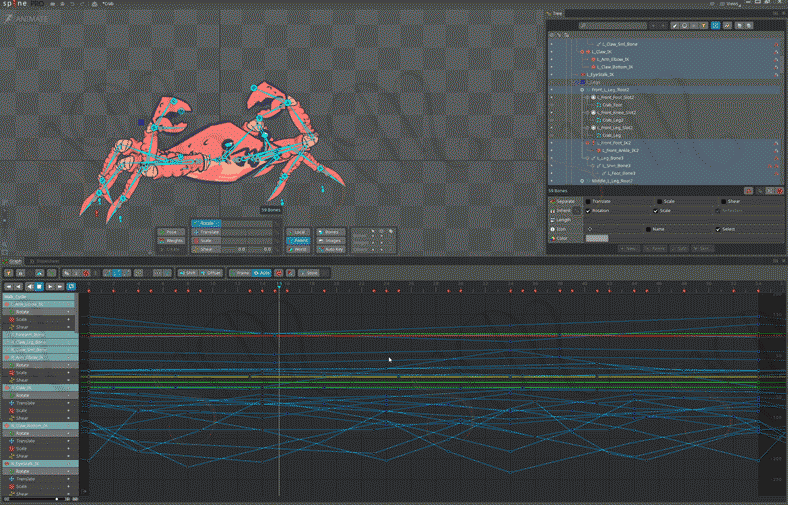Check the Separate Translate checkbox
Viewport: 788px width, 505px height.
tap(588, 201)
